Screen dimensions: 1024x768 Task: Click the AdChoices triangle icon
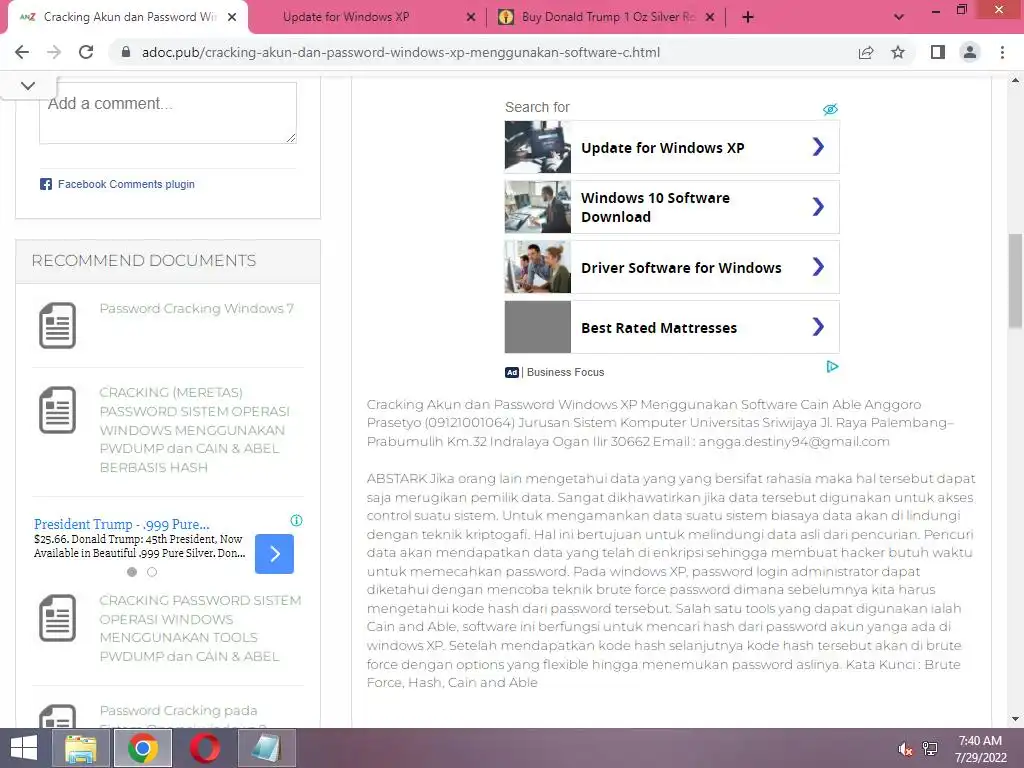(x=832, y=367)
